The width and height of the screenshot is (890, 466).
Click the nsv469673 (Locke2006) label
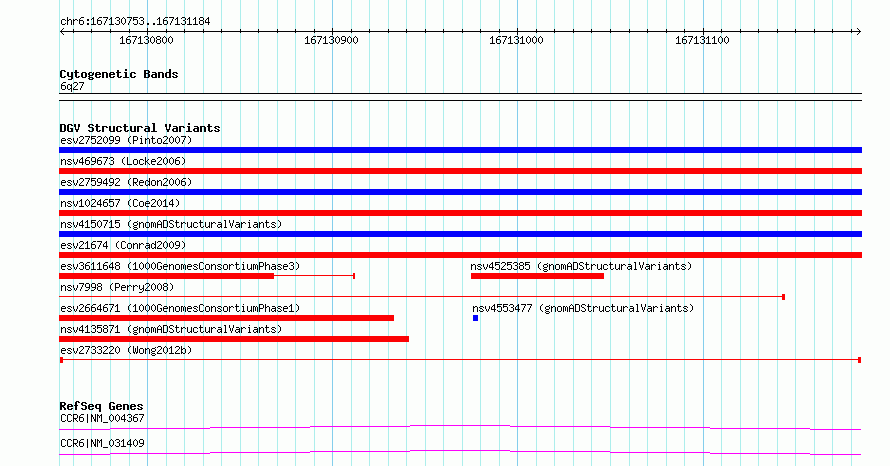coord(123,161)
